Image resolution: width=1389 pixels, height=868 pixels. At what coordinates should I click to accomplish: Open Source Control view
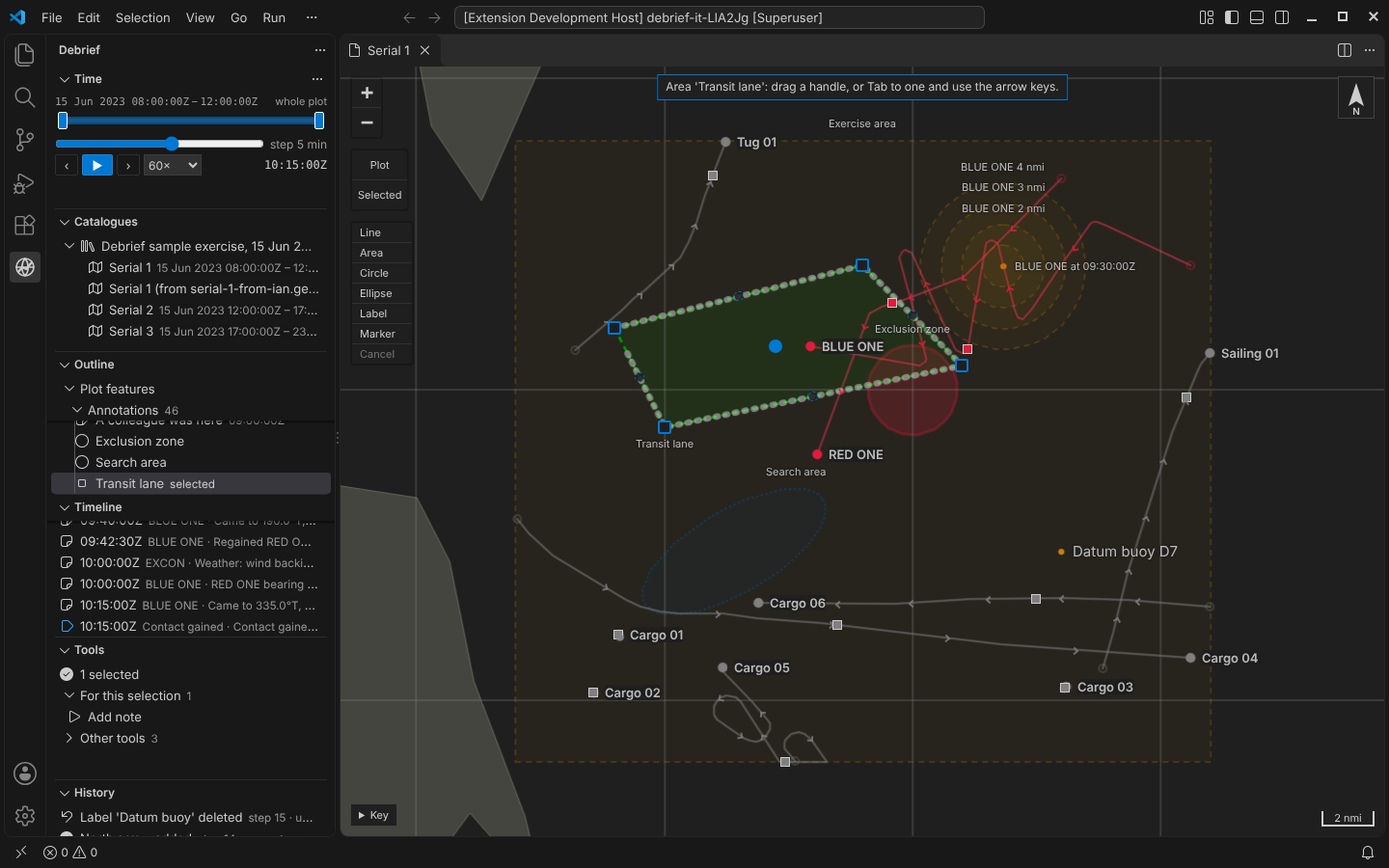click(25, 140)
